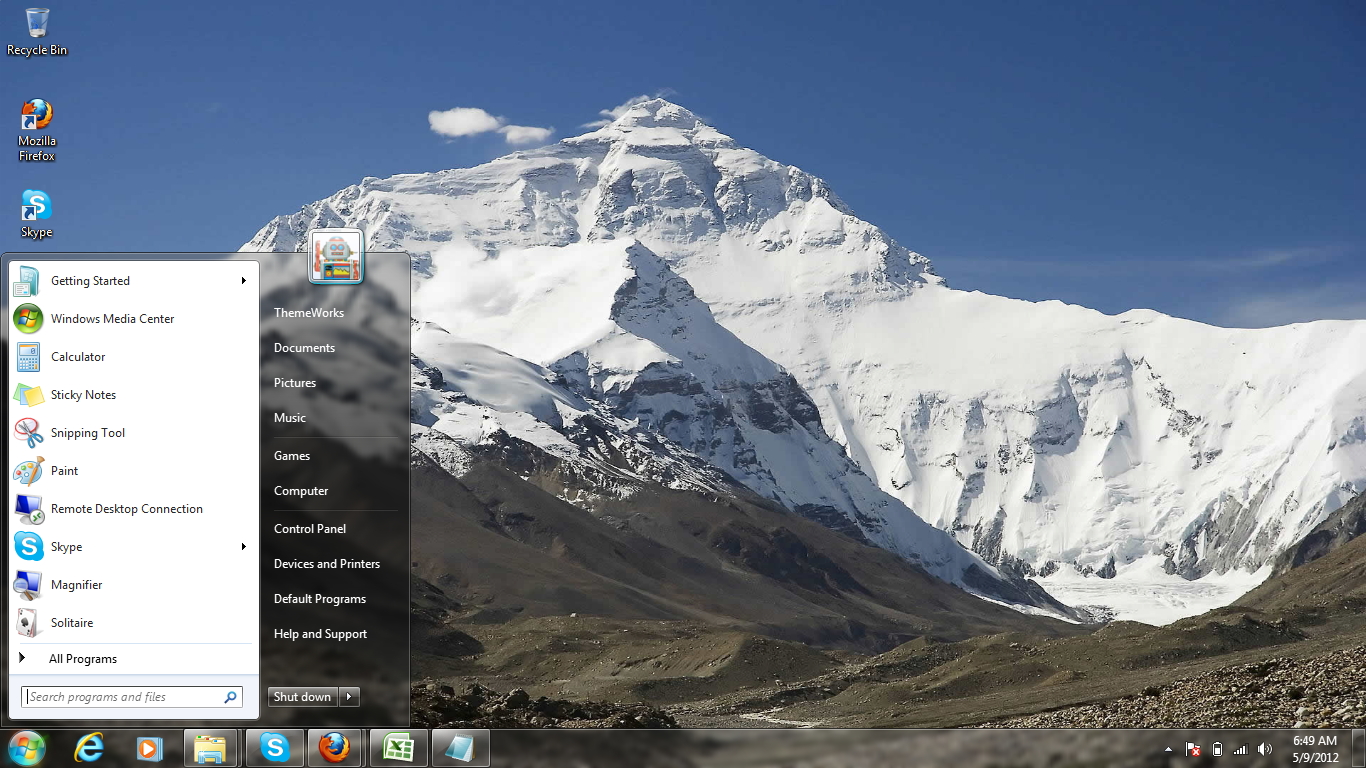Launch Calculator
This screenshot has width=1366, height=768.
point(78,356)
